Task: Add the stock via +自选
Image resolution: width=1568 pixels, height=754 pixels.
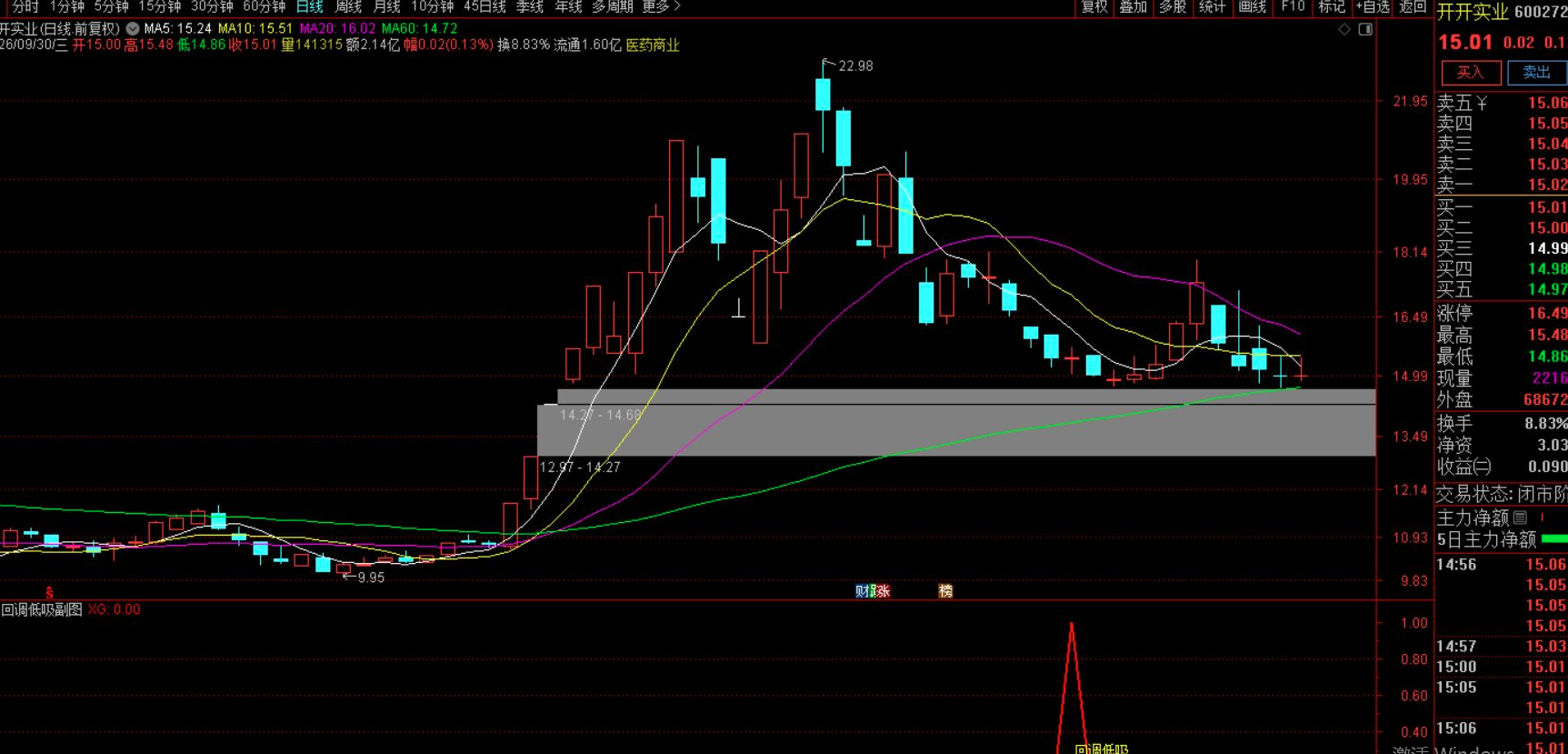Action: pyautogui.click(x=1373, y=6)
